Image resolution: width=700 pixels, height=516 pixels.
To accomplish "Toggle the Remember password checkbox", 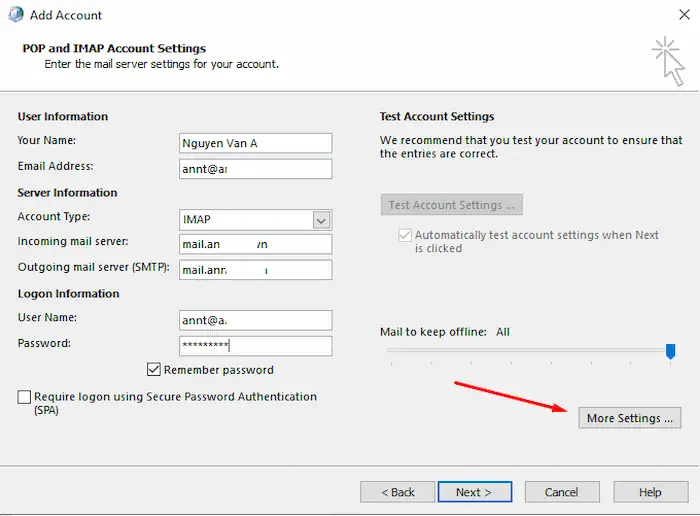I will pos(154,370).
